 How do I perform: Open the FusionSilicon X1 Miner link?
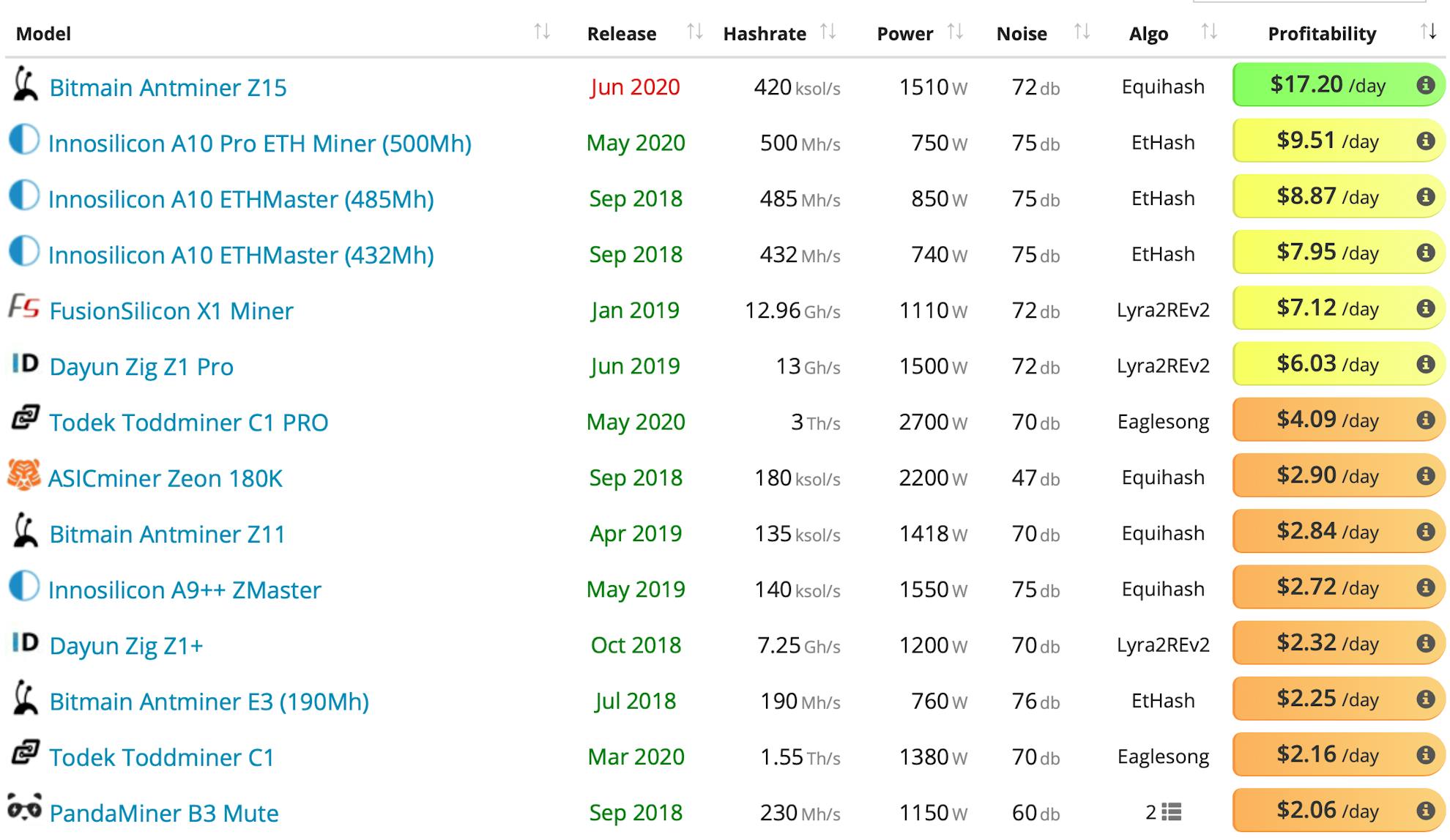[x=171, y=311]
